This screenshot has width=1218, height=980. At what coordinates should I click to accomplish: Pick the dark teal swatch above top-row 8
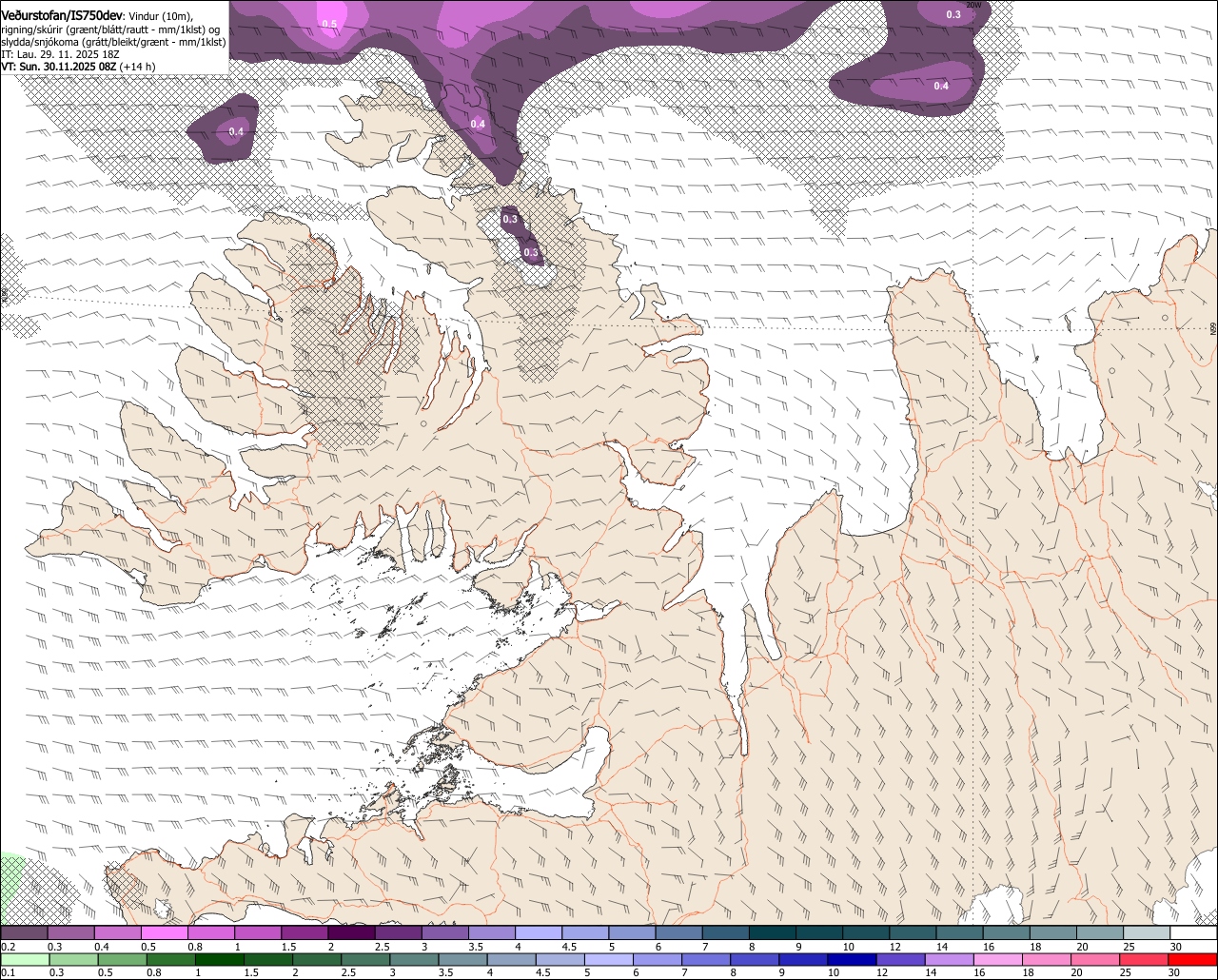[773, 933]
